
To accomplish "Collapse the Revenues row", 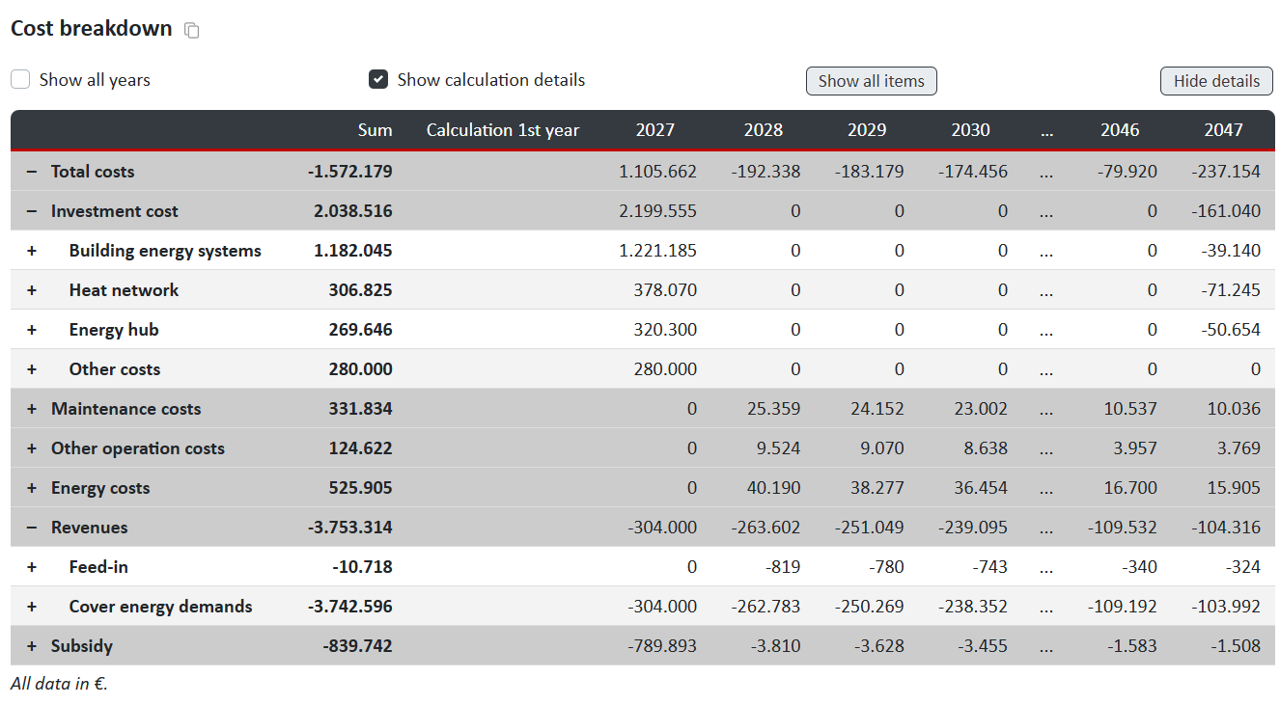I will click(31, 527).
